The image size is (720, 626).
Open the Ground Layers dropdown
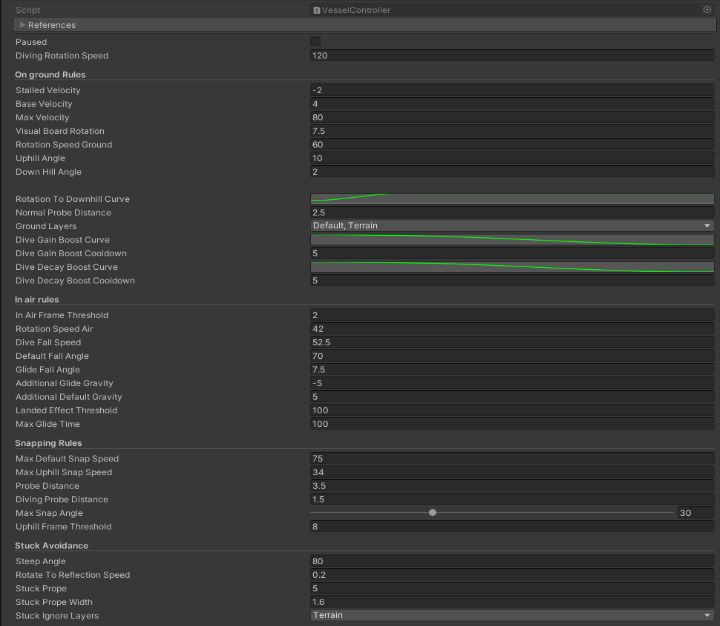[x=511, y=226]
